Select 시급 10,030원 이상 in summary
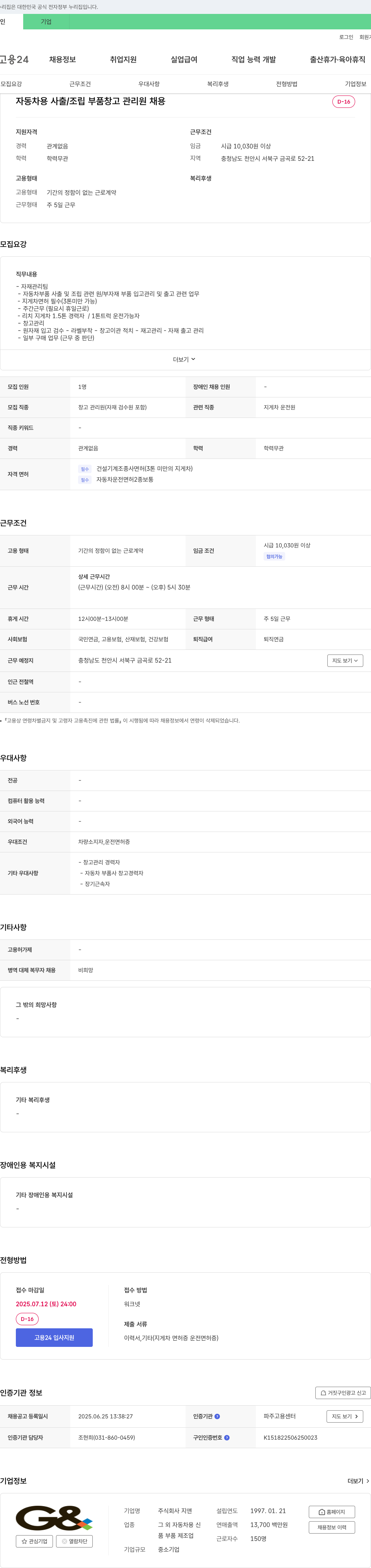 pyautogui.click(x=246, y=147)
